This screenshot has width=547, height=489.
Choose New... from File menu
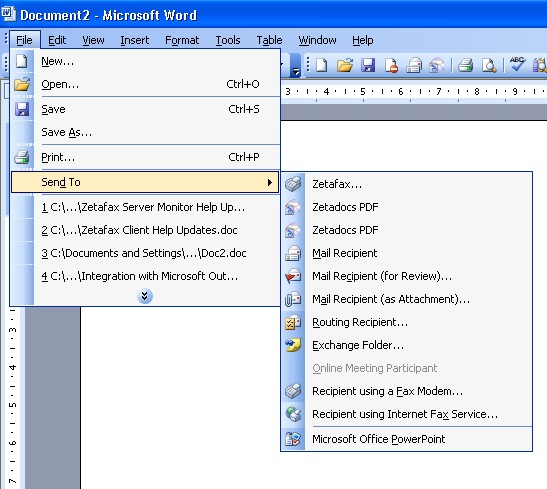pyautogui.click(x=145, y=61)
